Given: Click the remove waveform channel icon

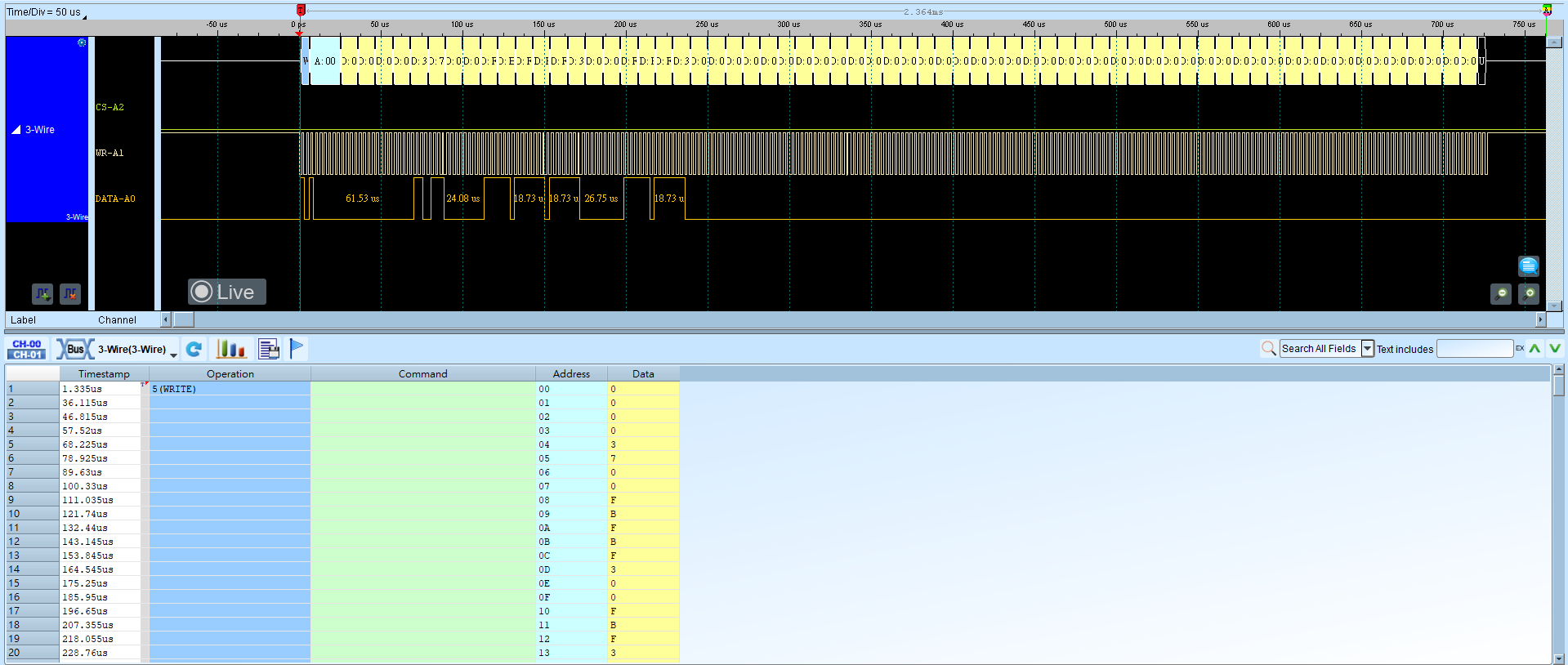Looking at the screenshot, I should point(70,293).
